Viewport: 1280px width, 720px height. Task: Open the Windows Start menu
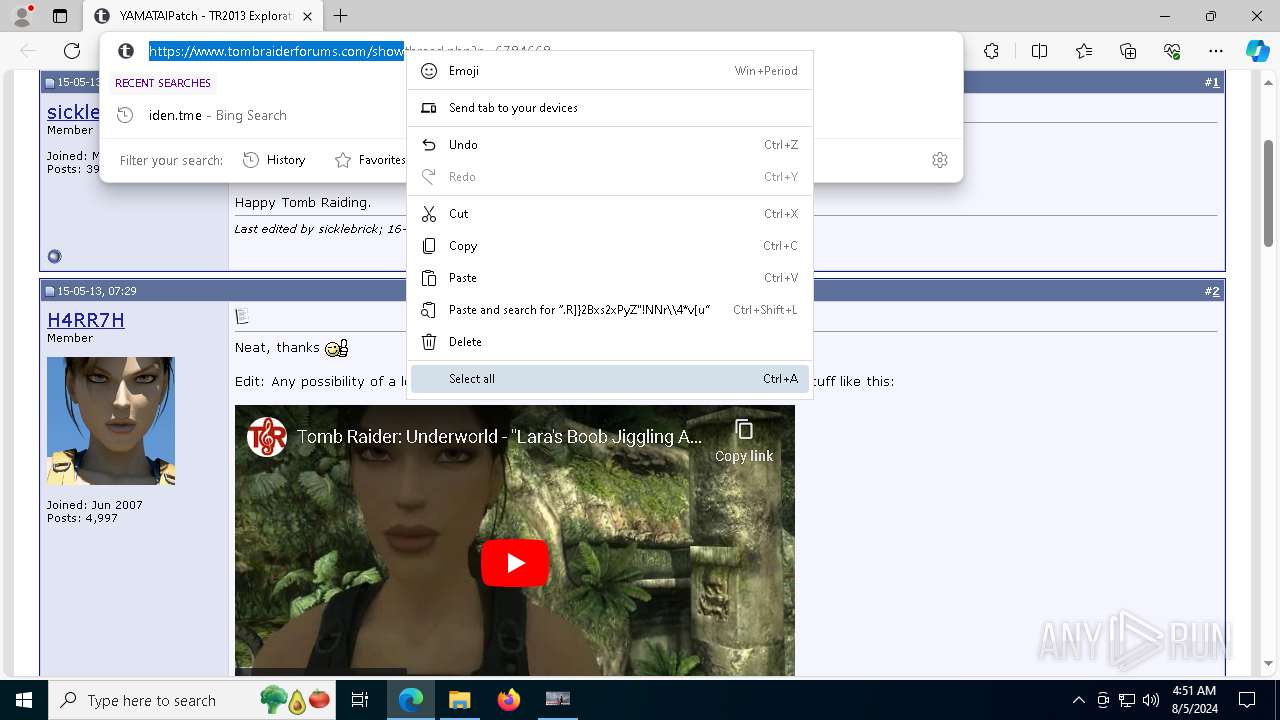24,700
